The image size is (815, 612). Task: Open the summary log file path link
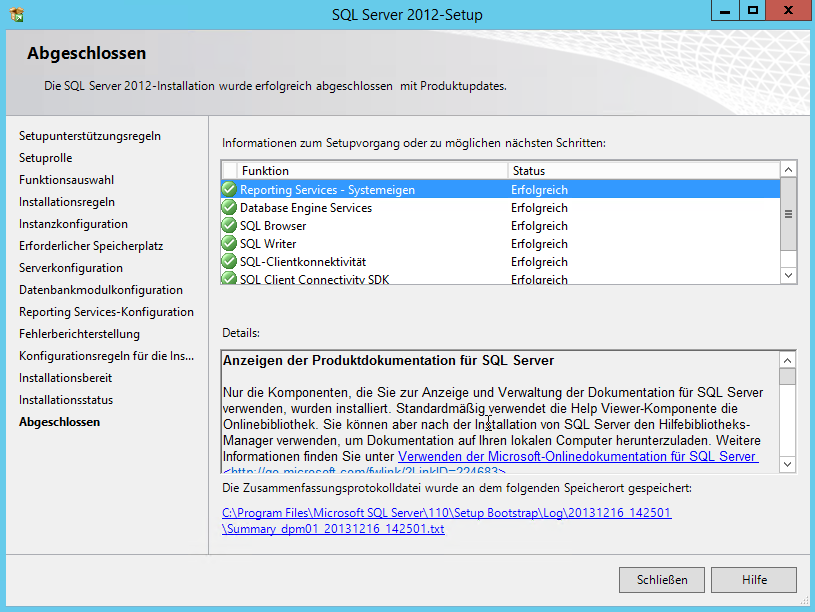(x=446, y=521)
